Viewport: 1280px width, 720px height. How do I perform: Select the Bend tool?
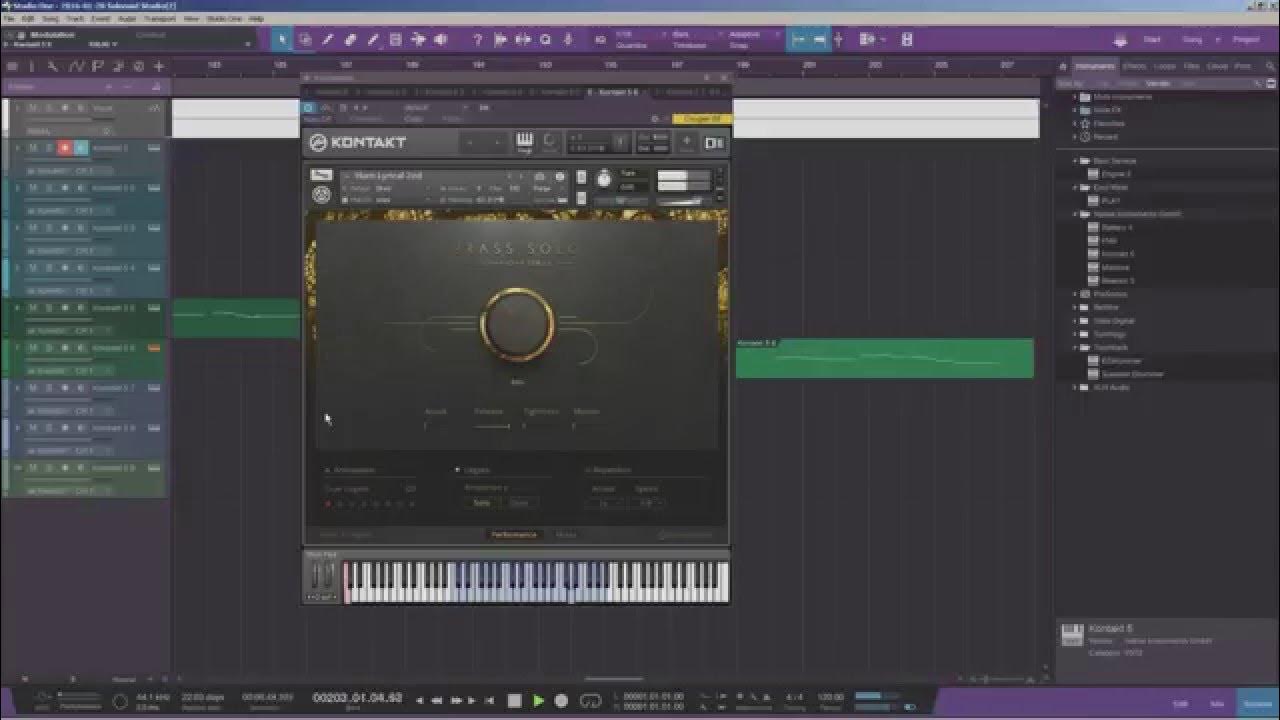tap(418, 40)
